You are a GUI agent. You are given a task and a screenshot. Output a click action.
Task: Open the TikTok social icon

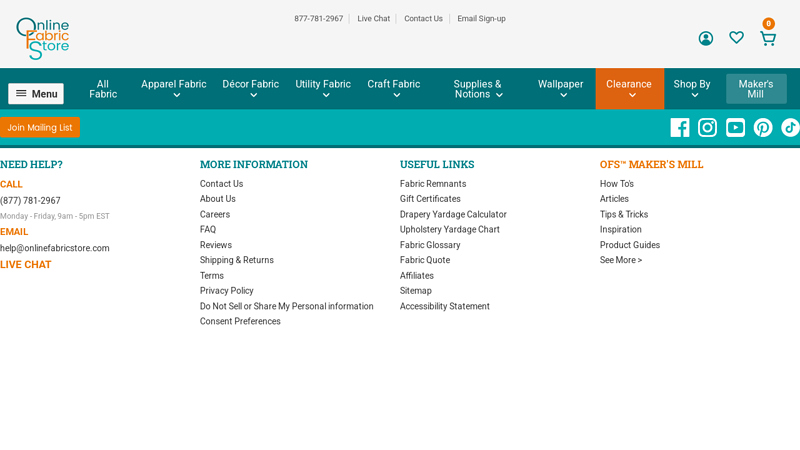[789, 127]
